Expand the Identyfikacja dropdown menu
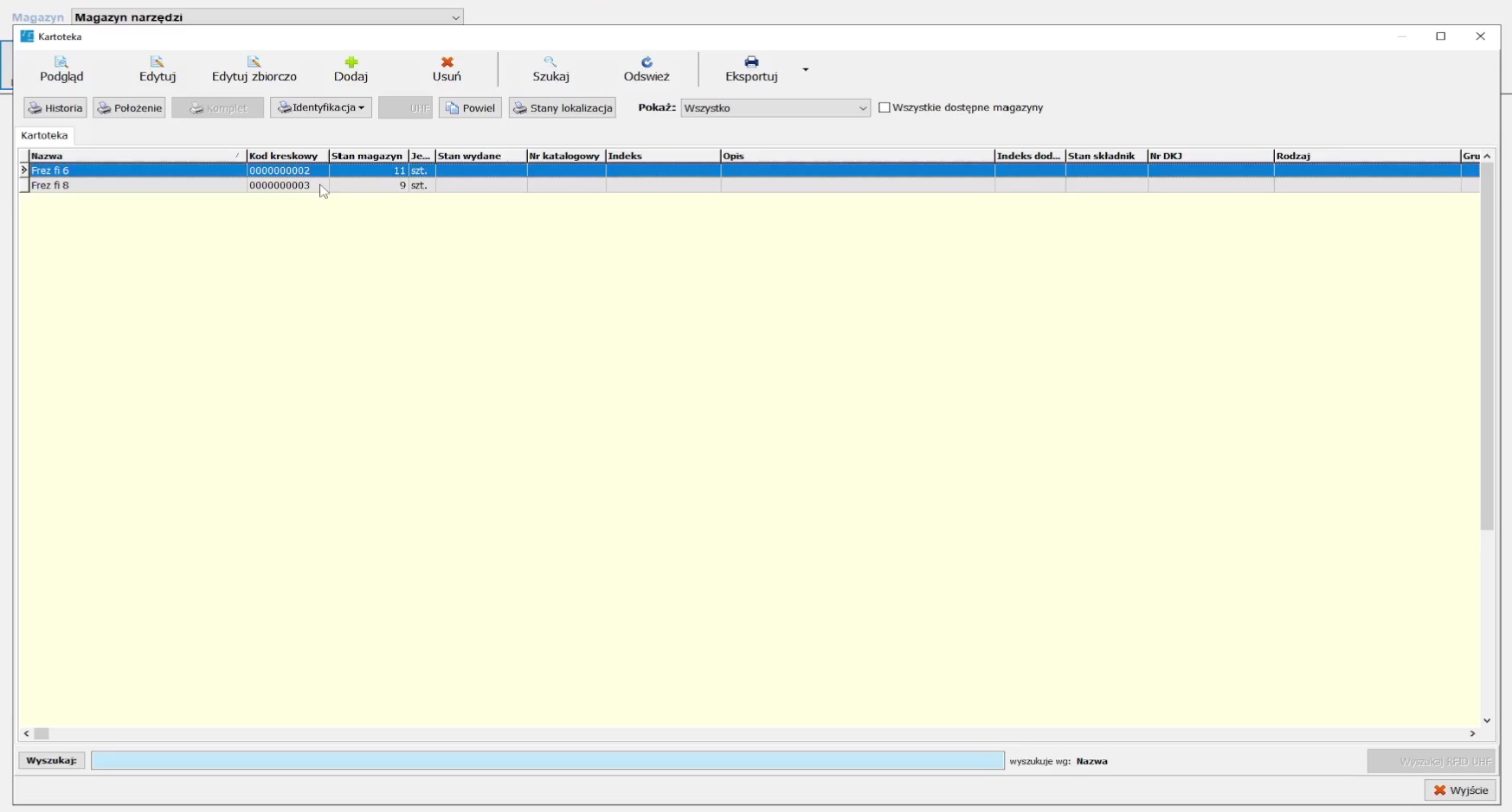The height and width of the screenshot is (812, 1512). pos(321,108)
